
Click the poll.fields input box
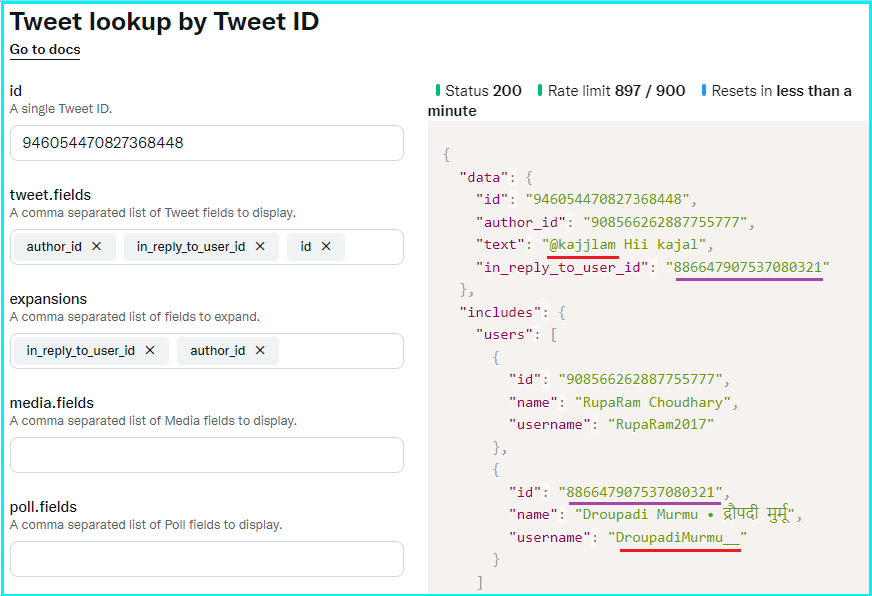206,559
